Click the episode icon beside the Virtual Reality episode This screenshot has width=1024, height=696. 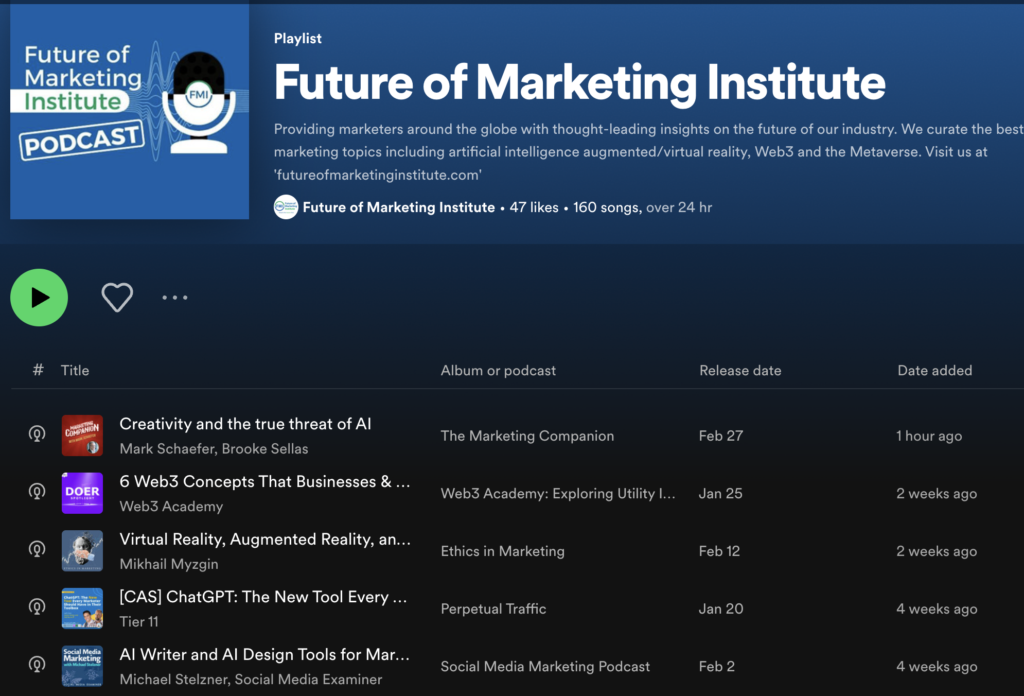click(37, 550)
